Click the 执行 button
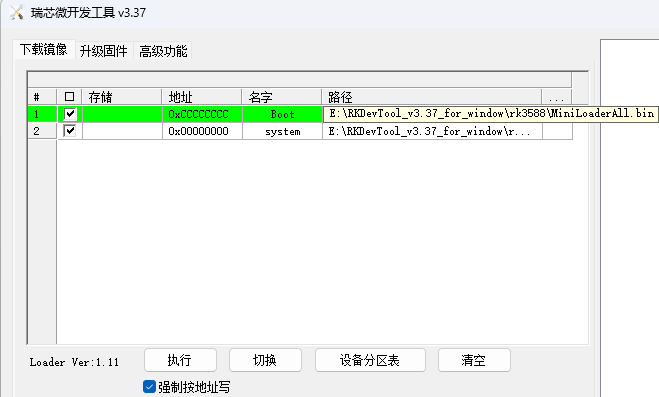Viewport: 659px width, 397px height. point(180,360)
